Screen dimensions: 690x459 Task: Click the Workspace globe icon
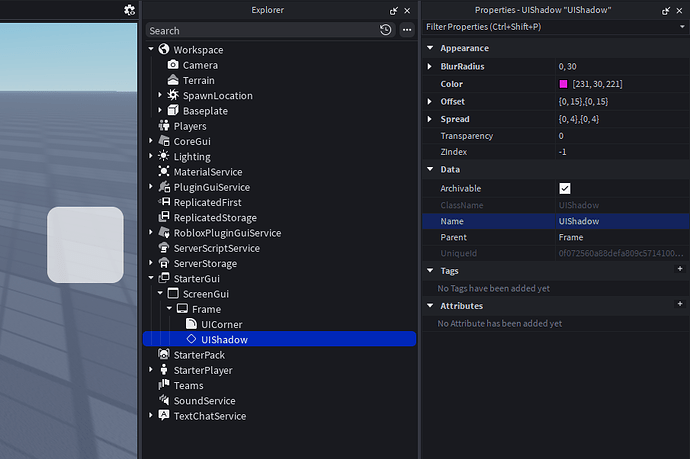tap(164, 49)
